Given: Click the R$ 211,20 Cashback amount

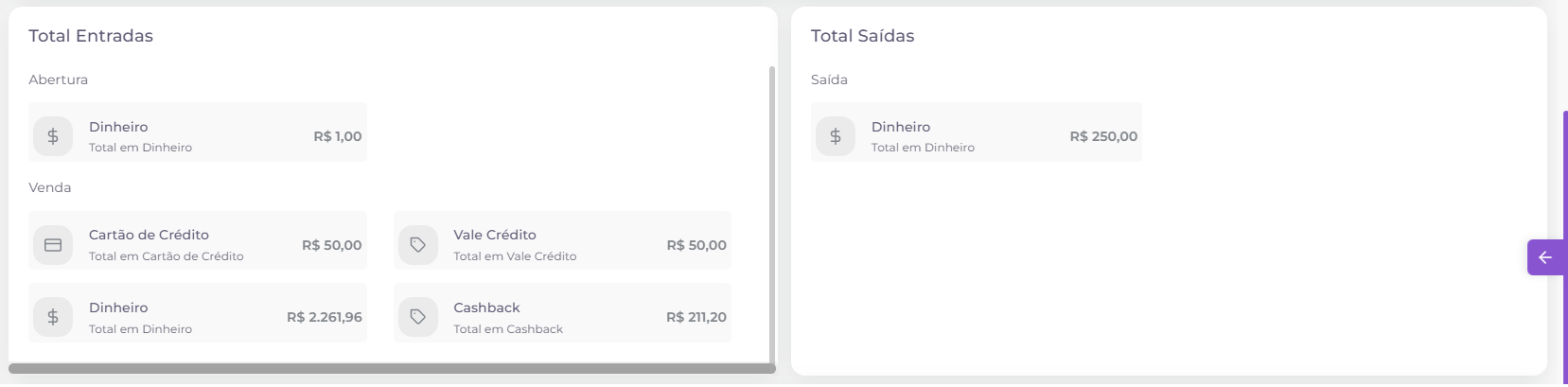Looking at the screenshot, I should pos(696,317).
